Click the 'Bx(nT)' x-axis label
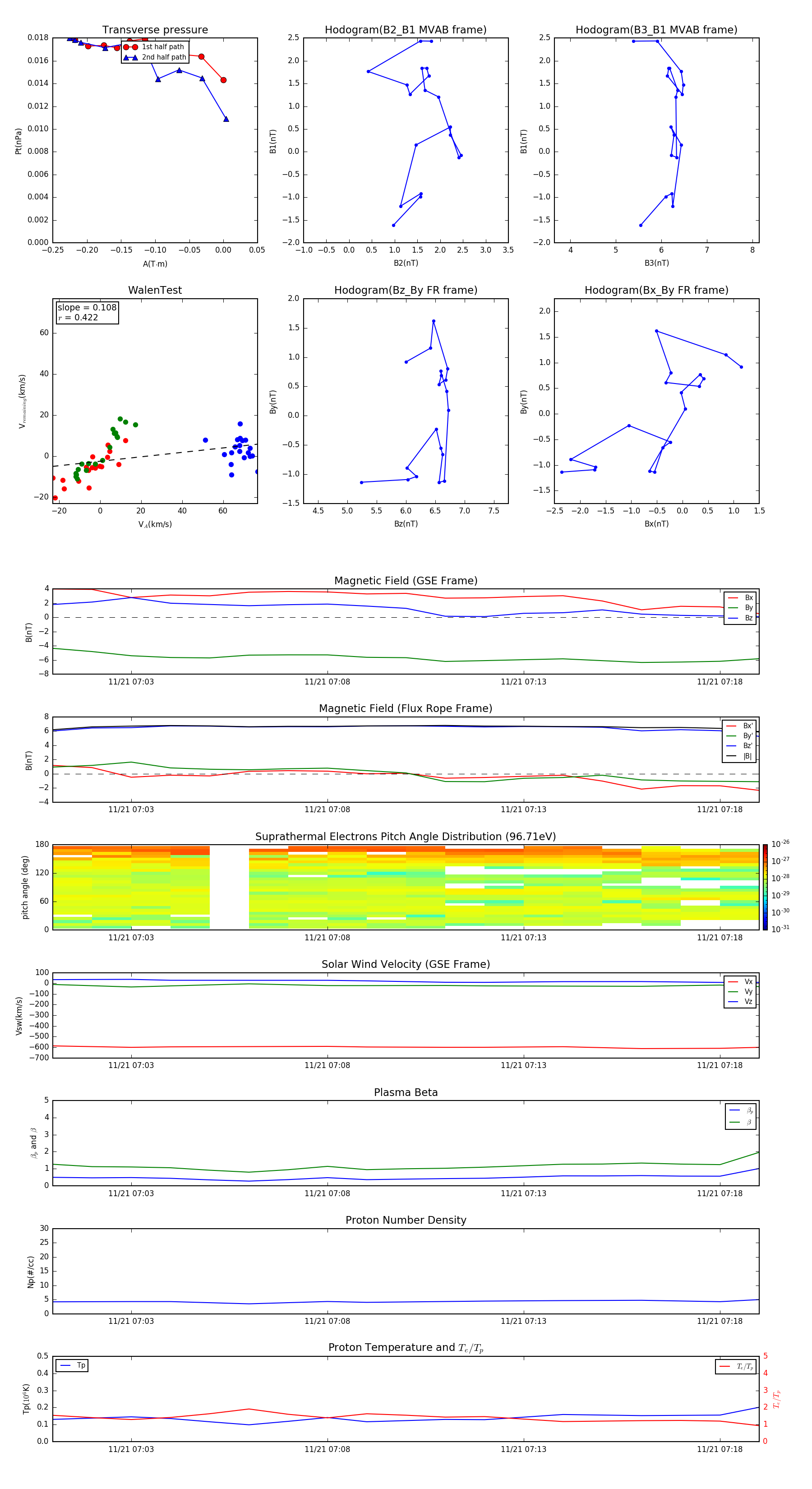This screenshot has height=1489, width=812. click(656, 524)
